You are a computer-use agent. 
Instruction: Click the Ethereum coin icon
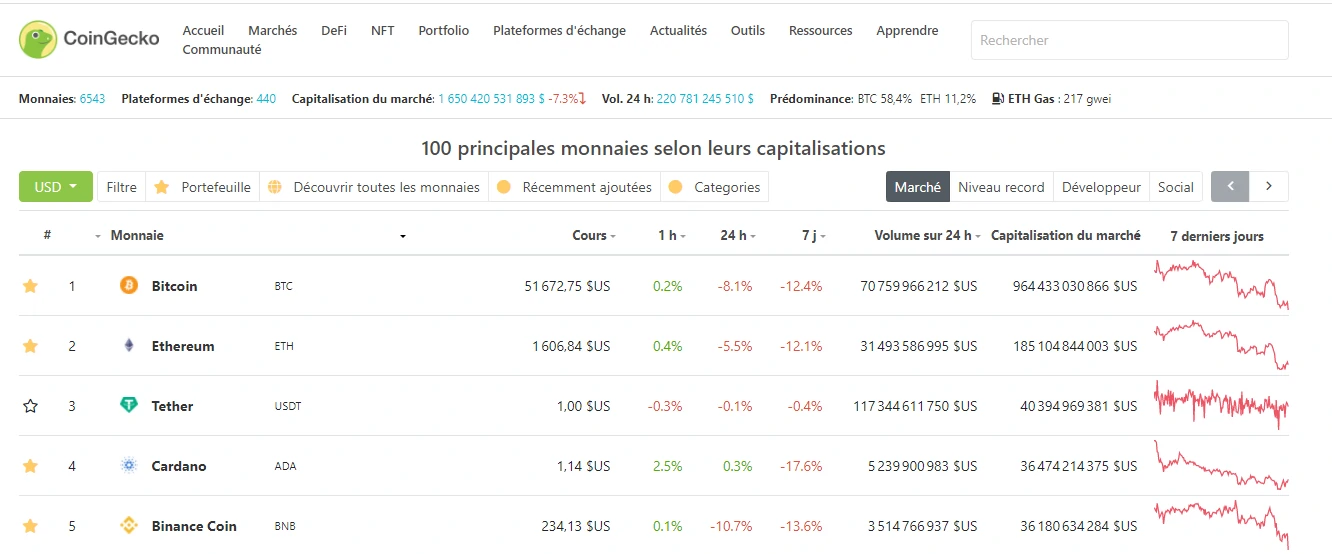129,346
